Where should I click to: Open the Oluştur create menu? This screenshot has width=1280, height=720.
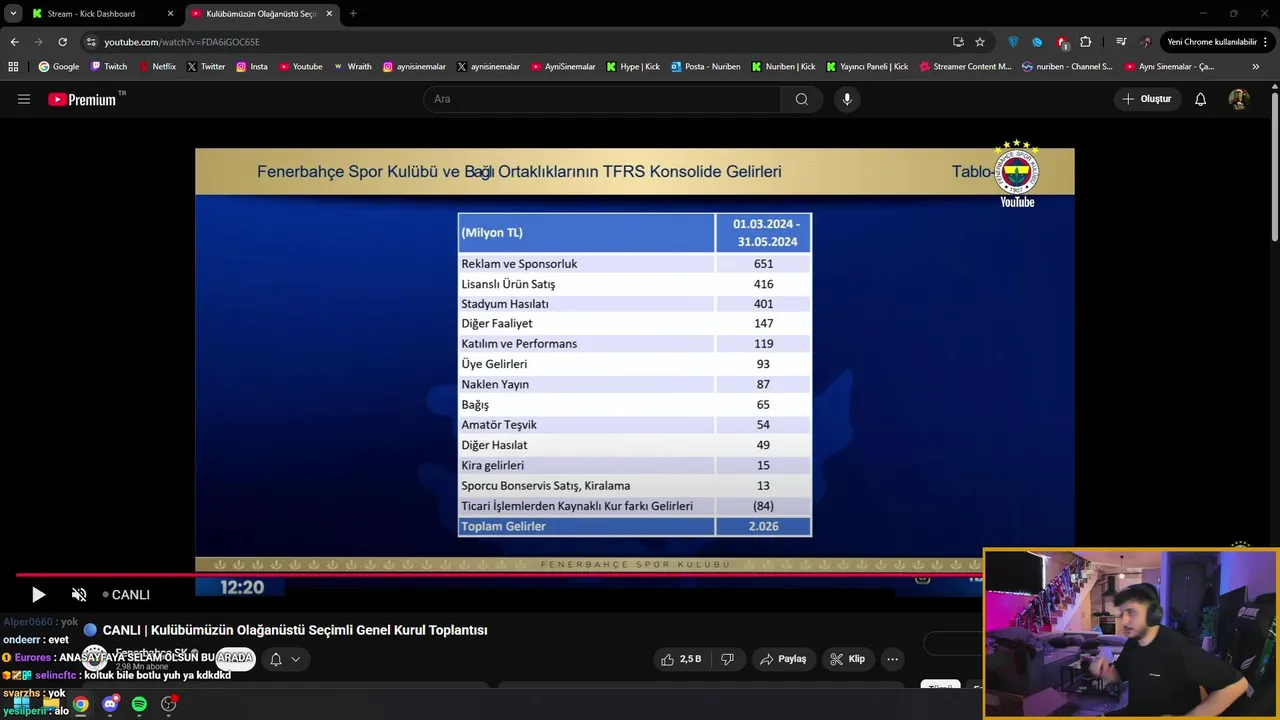pyautogui.click(x=1146, y=99)
